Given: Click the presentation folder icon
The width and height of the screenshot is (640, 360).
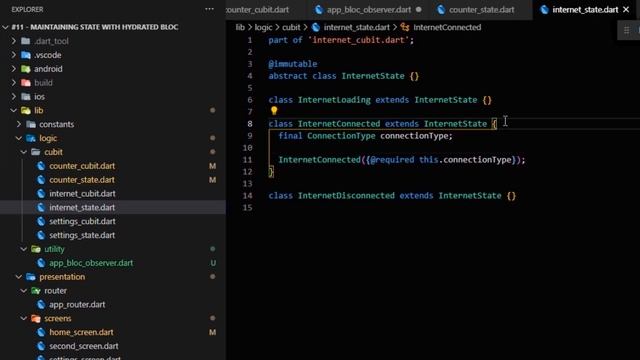Looking at the screenshot, I should tap(31, 277).
